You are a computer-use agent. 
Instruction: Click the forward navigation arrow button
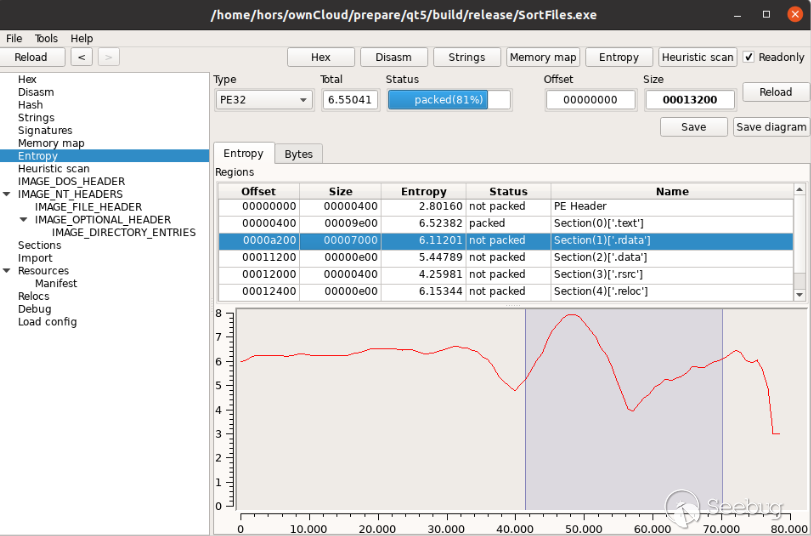pyautogui.click(x=108, y=57)
